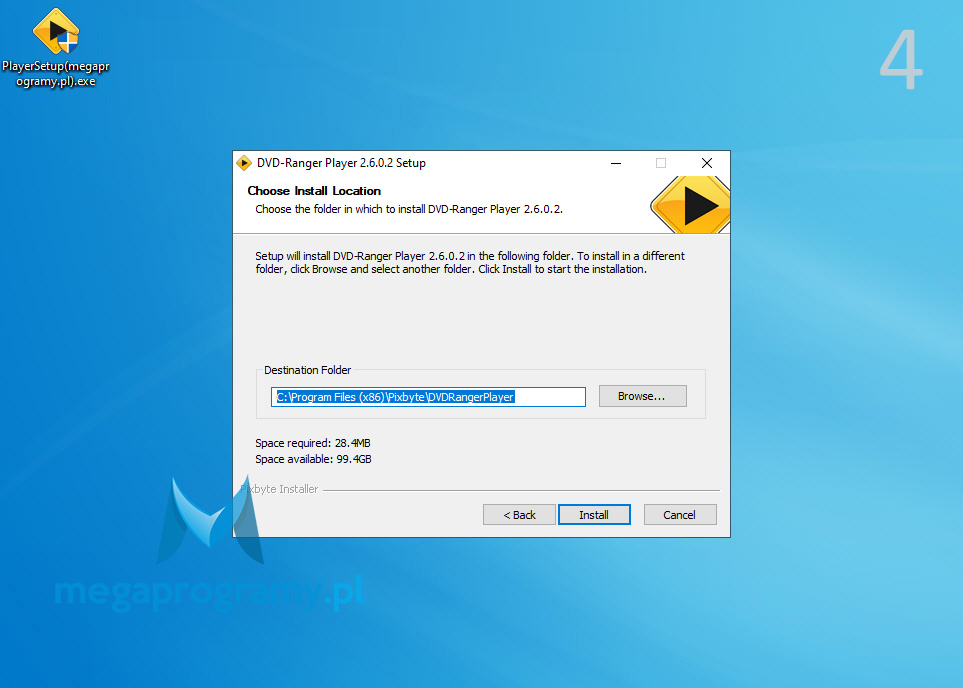This screenshot has height=688, width=963.
Task: Click the yellow play logo in the installer header
Action: click(x=690, y=205)
